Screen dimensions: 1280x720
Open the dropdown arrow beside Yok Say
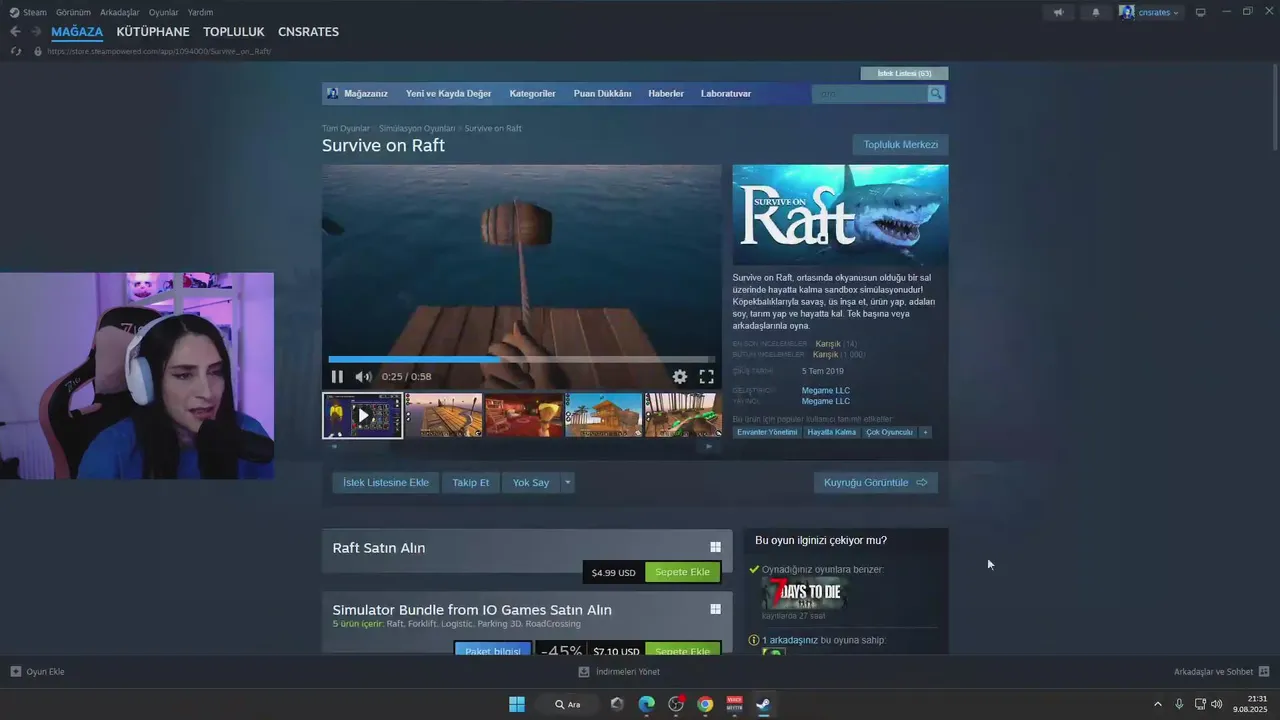coord(568,482)
